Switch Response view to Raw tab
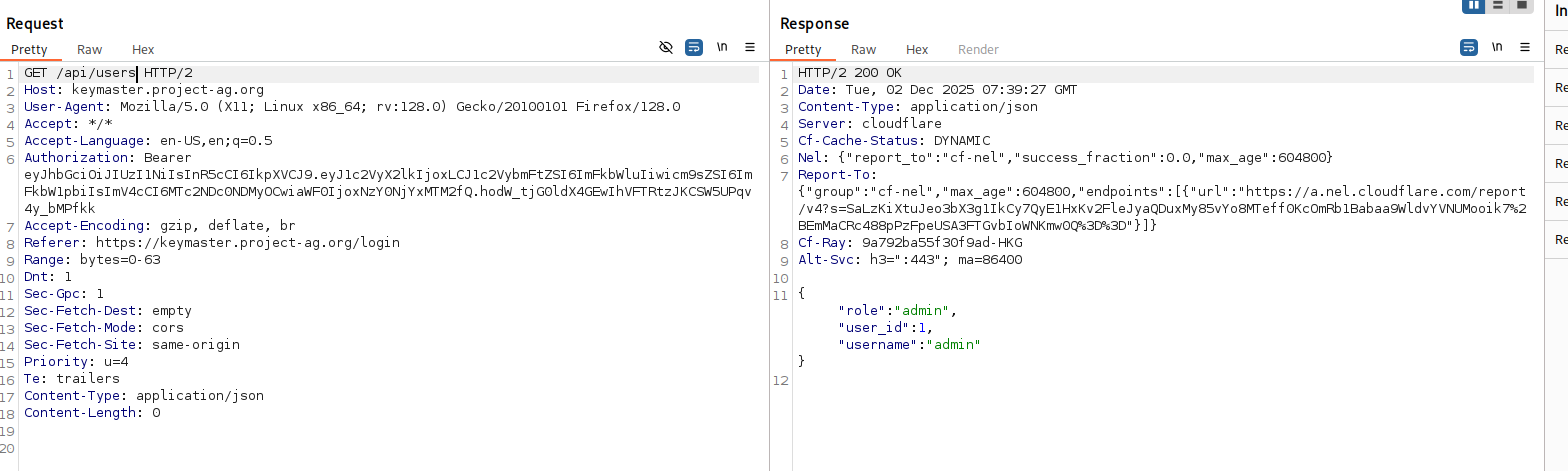1568x471 pixels. coord(863,49)
